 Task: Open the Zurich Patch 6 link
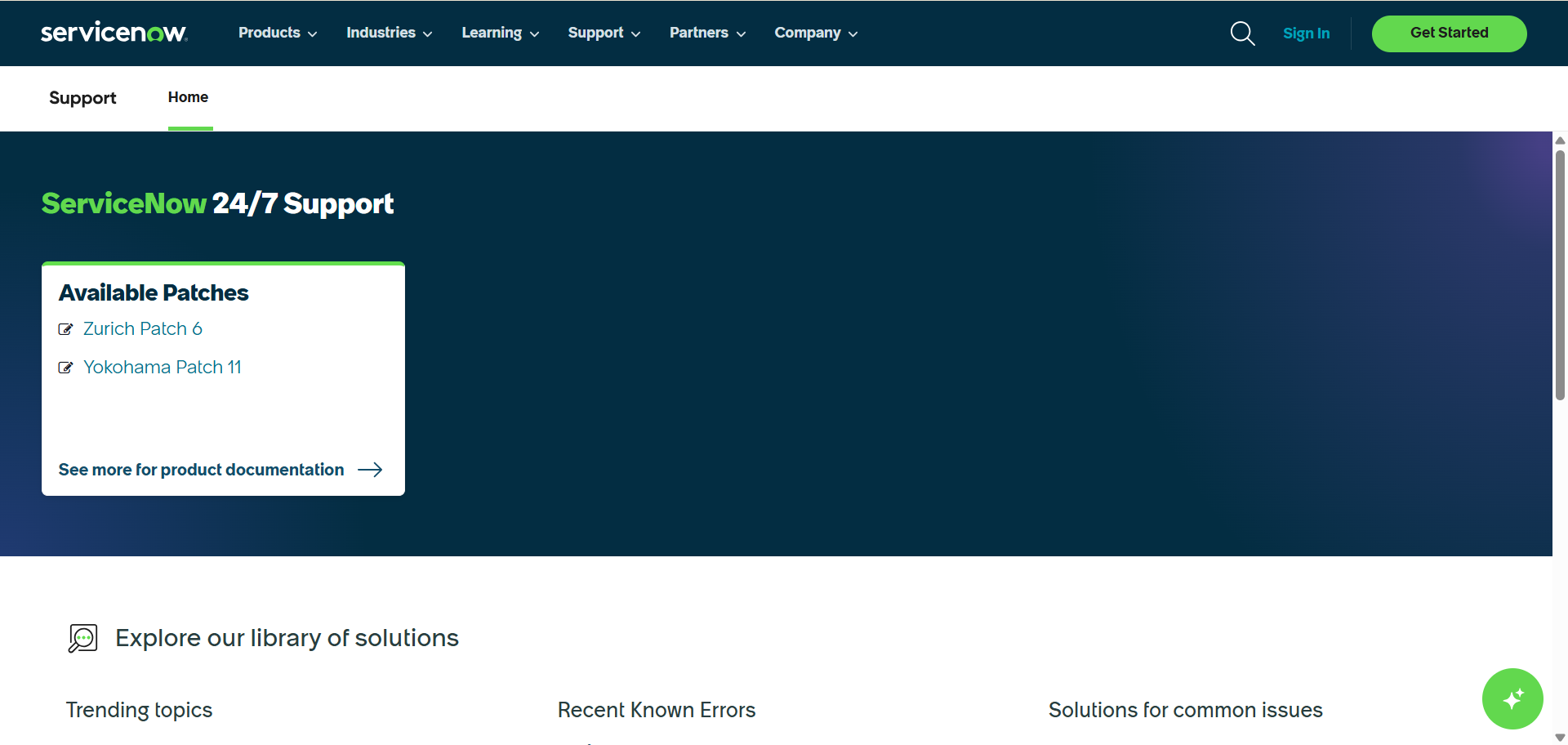(143, 329)
